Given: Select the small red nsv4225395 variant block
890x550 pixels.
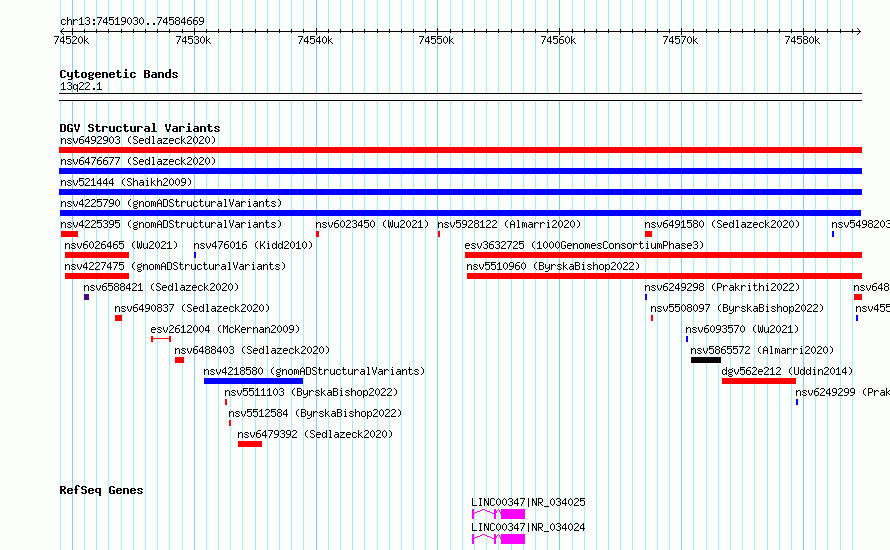Looking at the screenshot, I should click(x=69, y=234).
